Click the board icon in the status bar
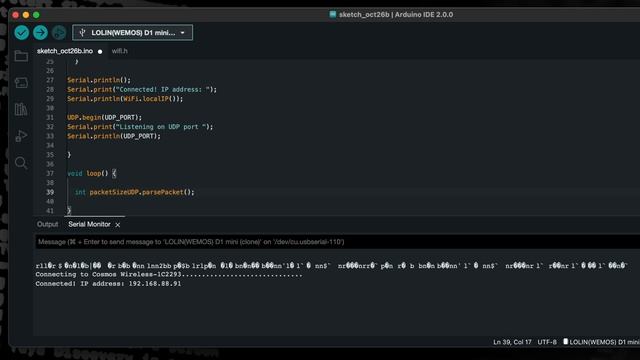 coord(565,342)
